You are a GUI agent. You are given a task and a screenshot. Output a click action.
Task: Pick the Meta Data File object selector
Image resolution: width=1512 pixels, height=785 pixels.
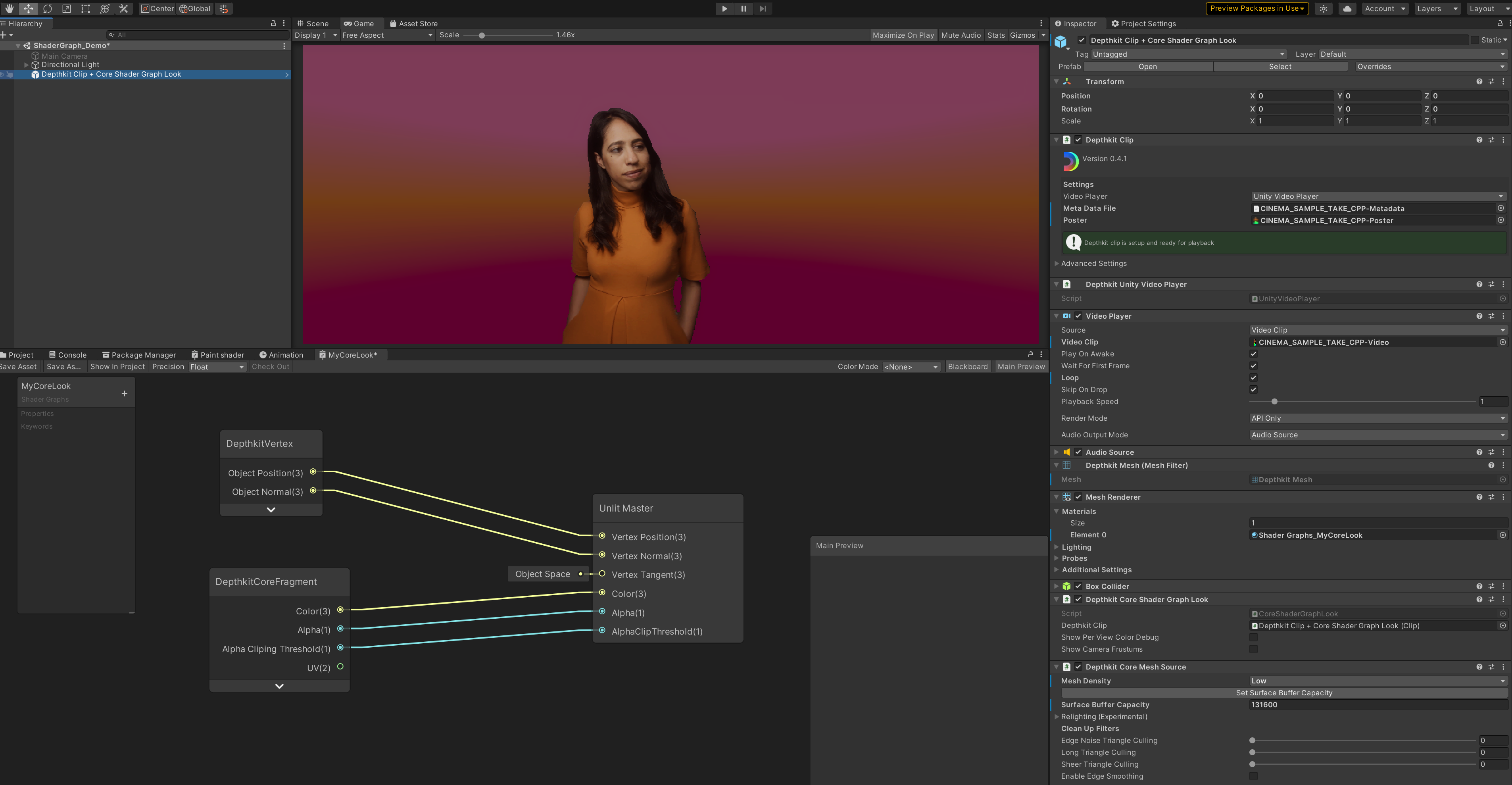click(x=1501, y=208)
